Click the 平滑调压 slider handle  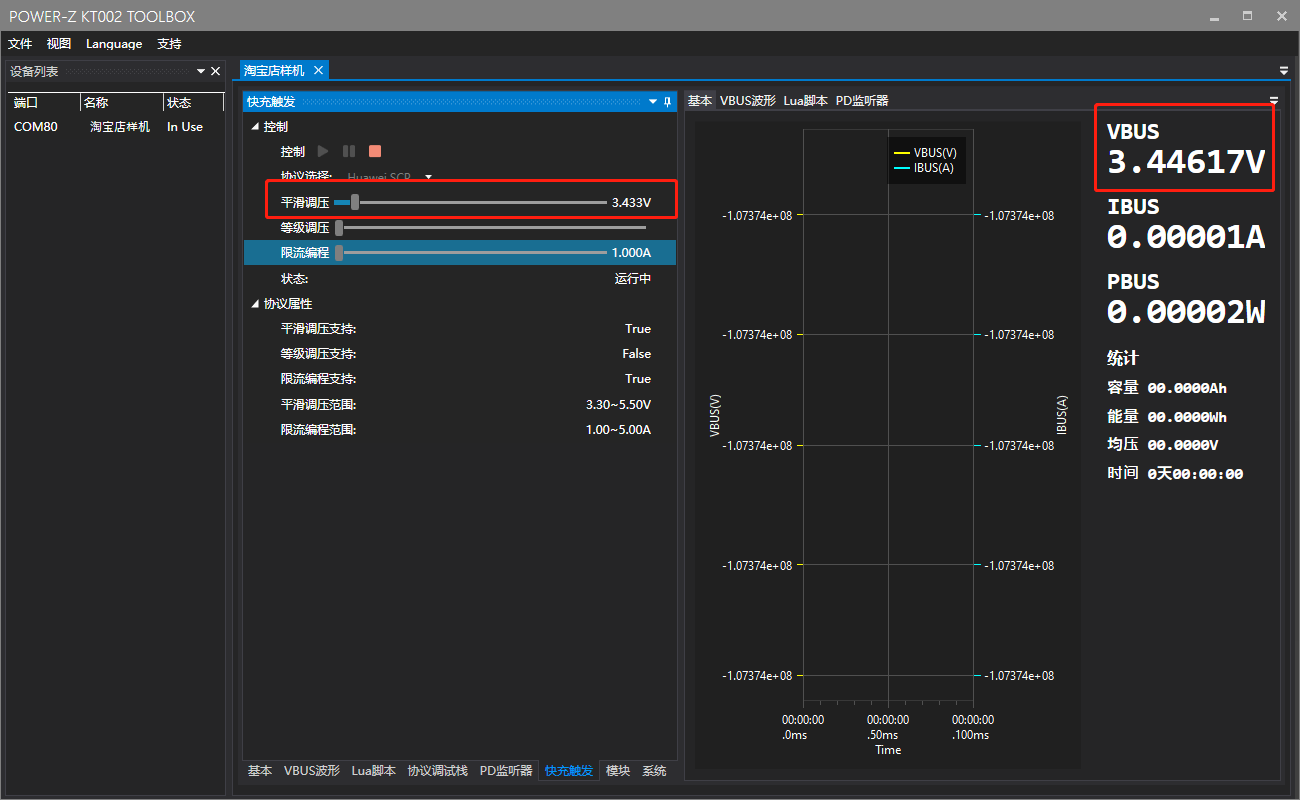[355, 203]
